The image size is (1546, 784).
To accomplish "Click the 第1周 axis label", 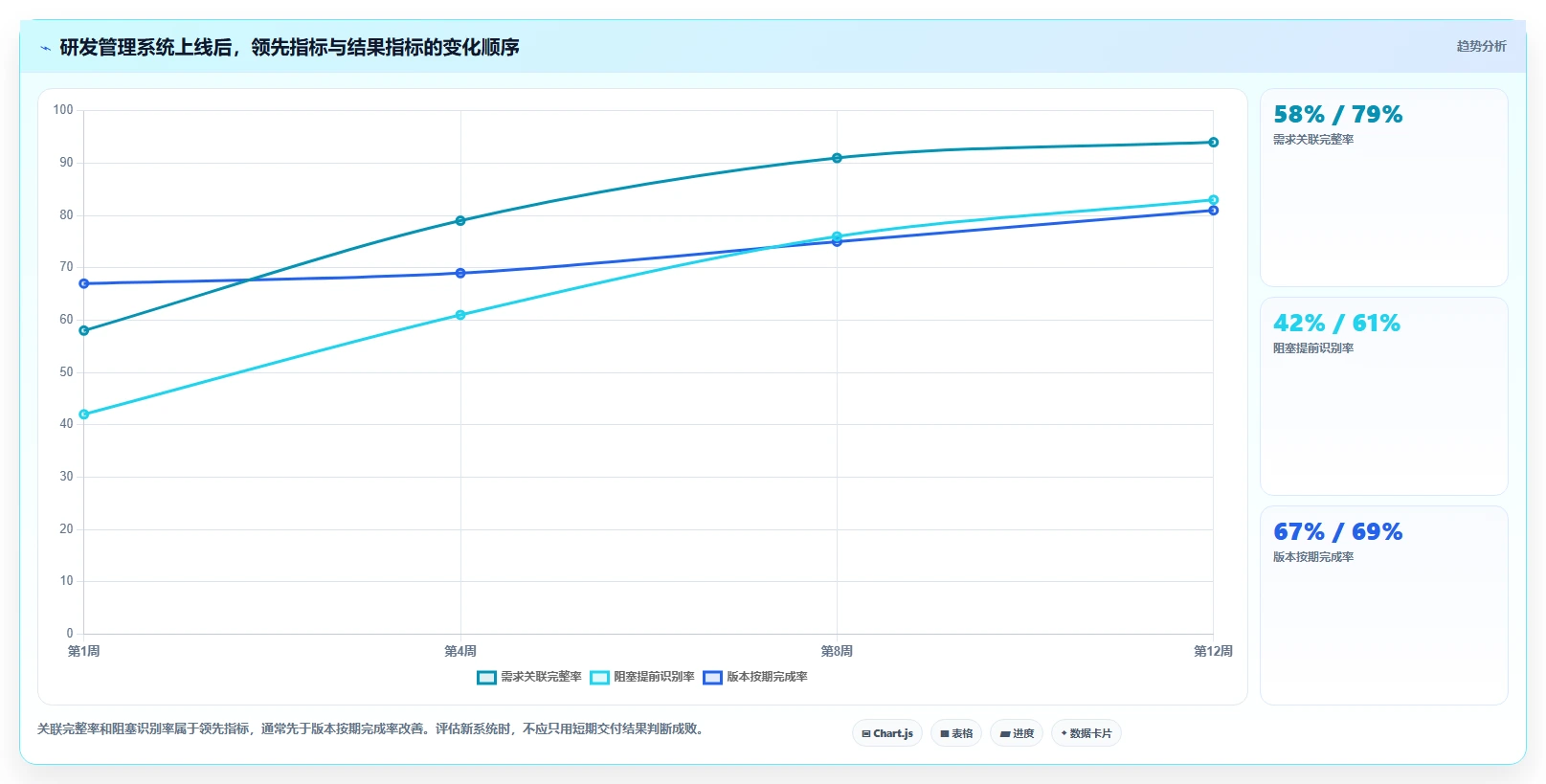I will pos(84,651).
